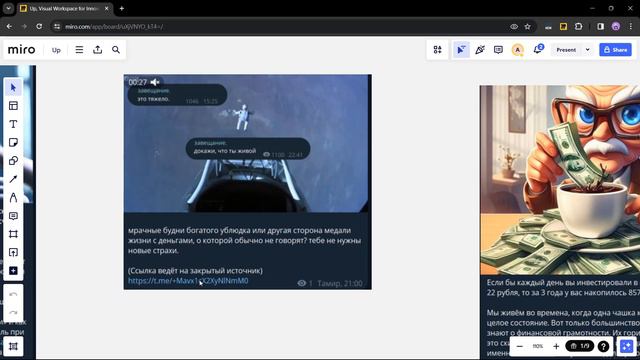Image resolution: width=640 pixels, height=360 pixels.
Task: Select the Frame tool
Action: tap(13, 234)
